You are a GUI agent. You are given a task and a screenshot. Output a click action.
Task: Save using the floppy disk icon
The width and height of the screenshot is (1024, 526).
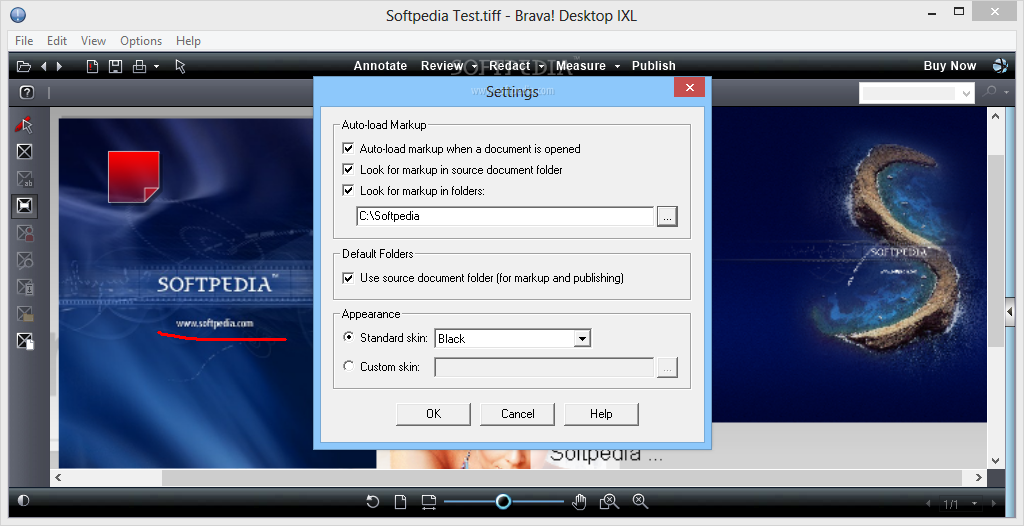(116, 66)
